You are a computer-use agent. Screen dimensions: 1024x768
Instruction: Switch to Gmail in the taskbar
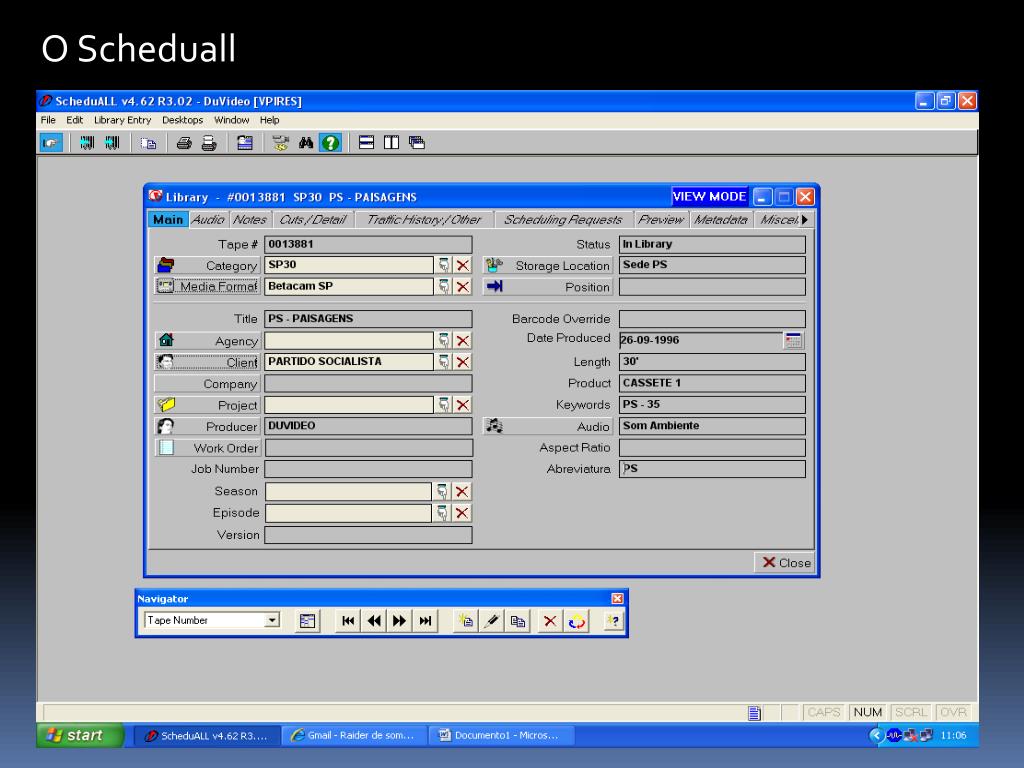[x=355, y=735]
